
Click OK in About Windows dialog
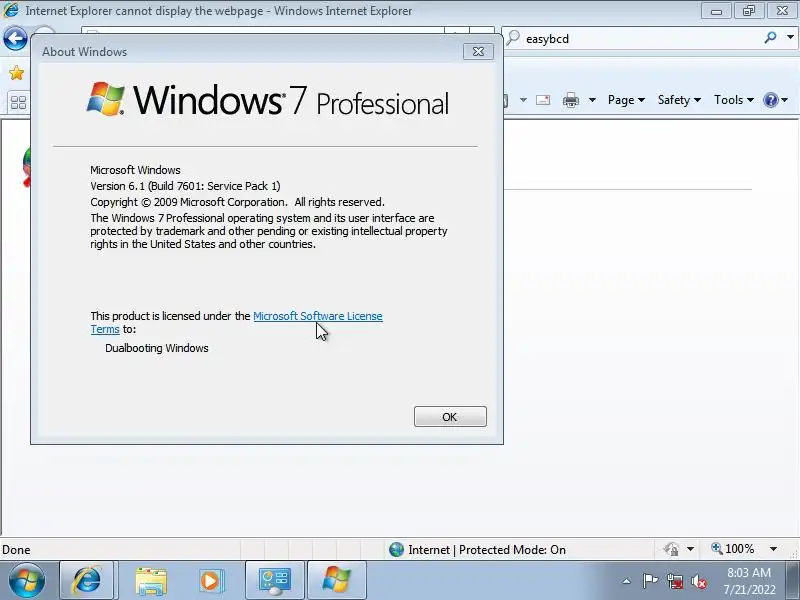[450, 416]
